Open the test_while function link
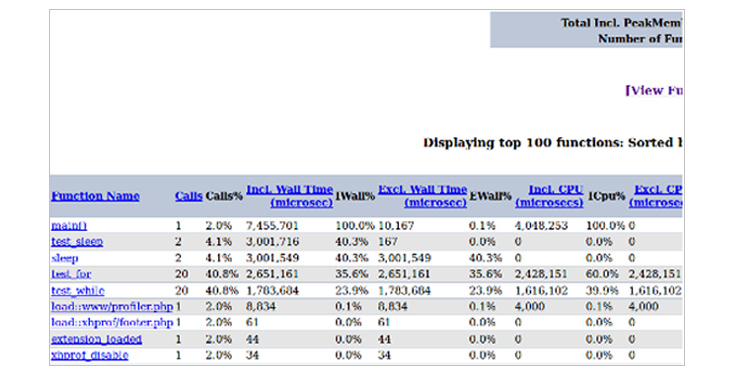Screen dimensions: 740x380 point(78,291)
